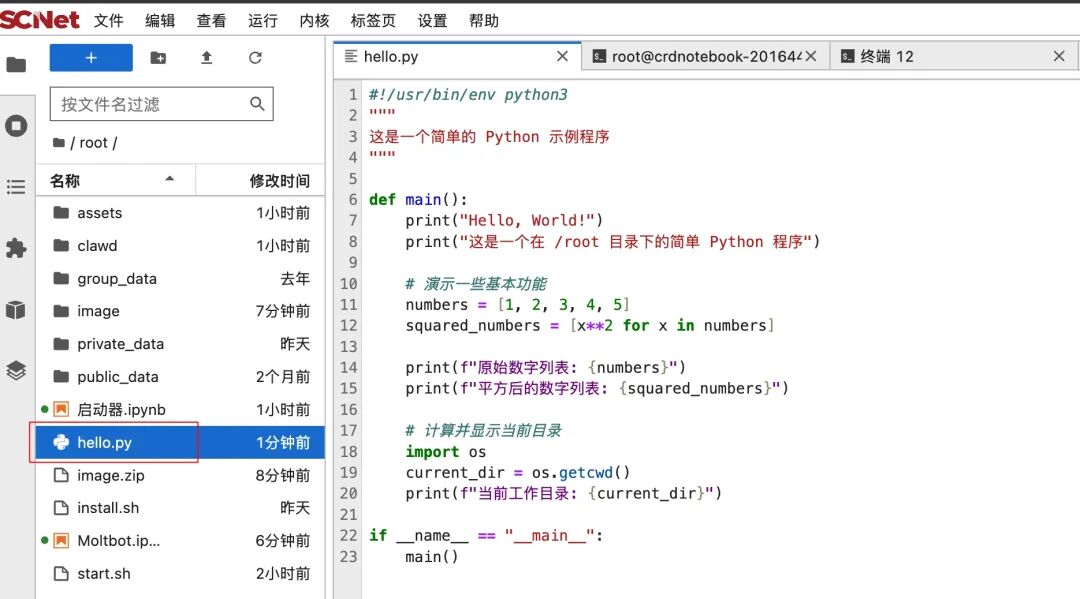Click the upload files icon
Image resolution: width=1080 pixels, height=599 pixels.
206,58
